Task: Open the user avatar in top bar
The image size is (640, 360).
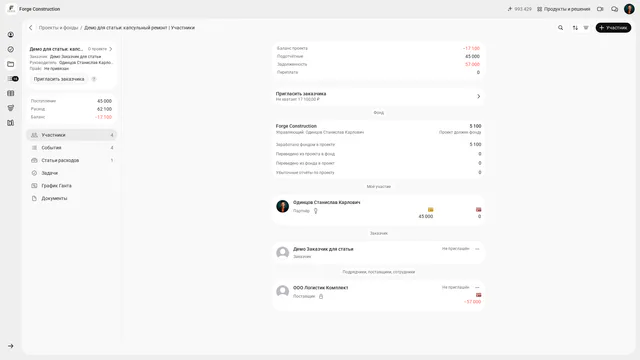Action: pyautogui.click(x=629, y=9)
